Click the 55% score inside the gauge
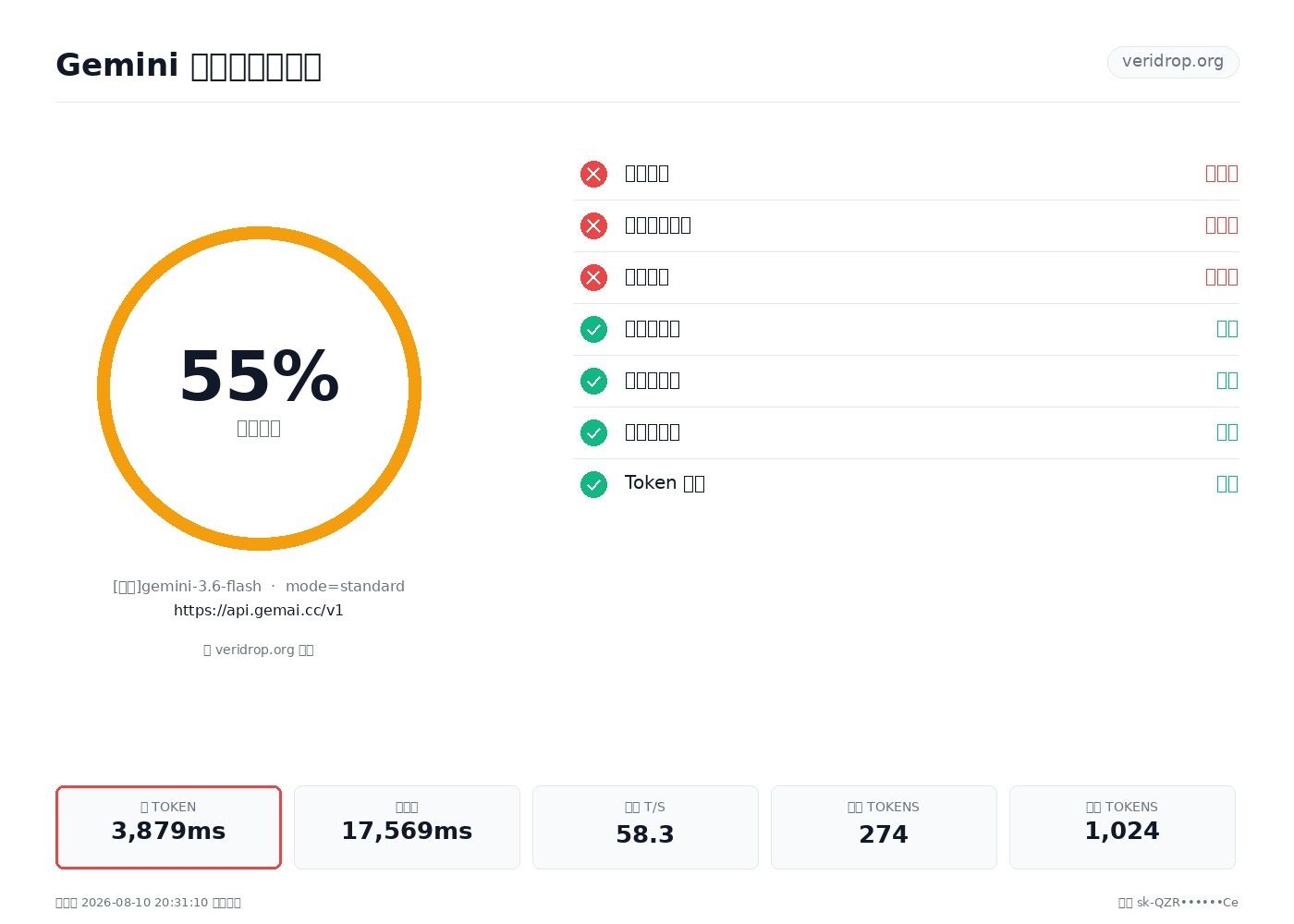1294x924 pixels. (259, 377)
